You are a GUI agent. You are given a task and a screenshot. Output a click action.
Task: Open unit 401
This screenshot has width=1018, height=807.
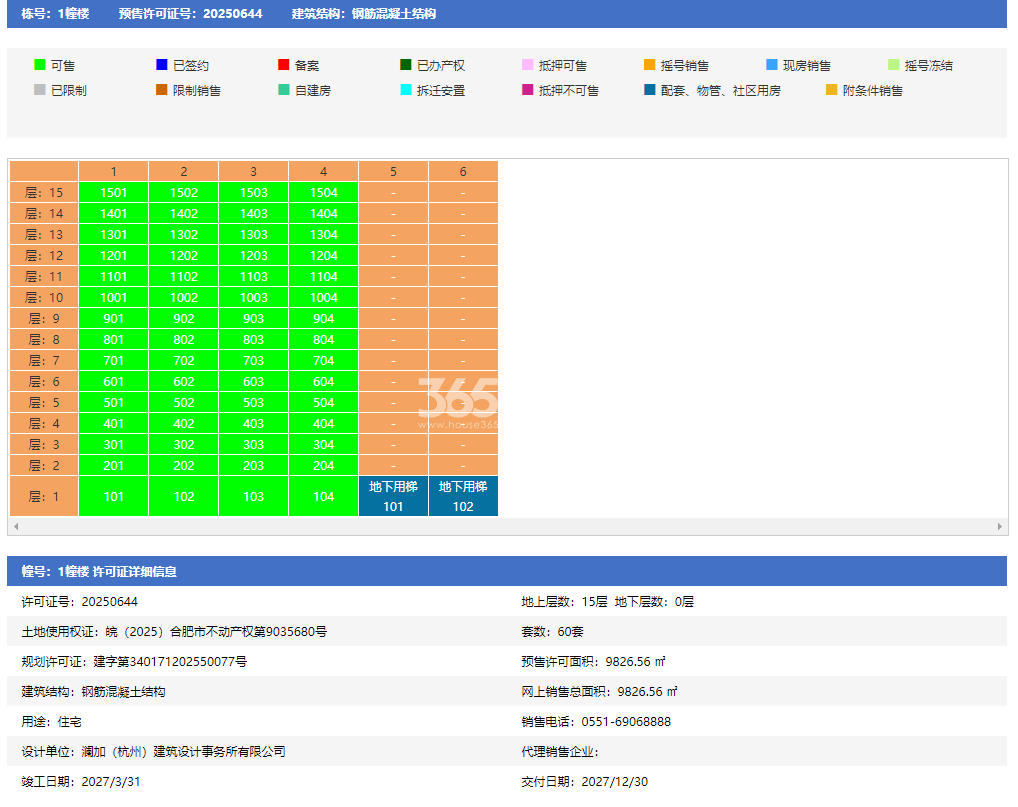pyautogui.click(x=114, y=423)
